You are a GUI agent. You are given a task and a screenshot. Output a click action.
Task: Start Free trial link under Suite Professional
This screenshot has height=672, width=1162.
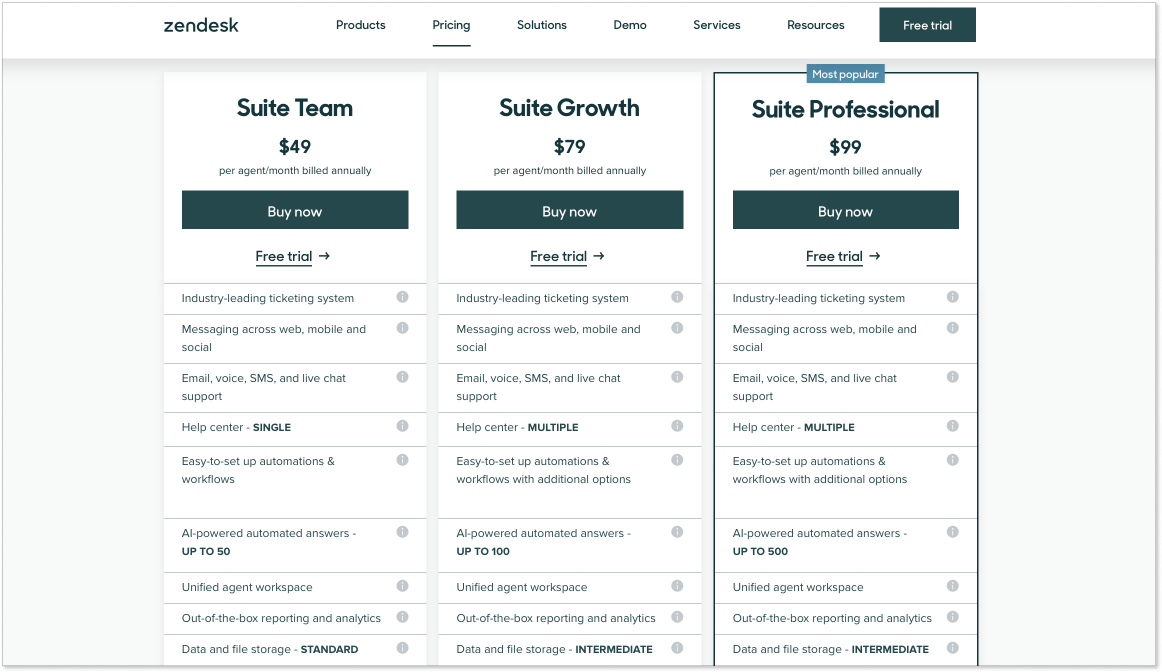click(x=843, y=256)
